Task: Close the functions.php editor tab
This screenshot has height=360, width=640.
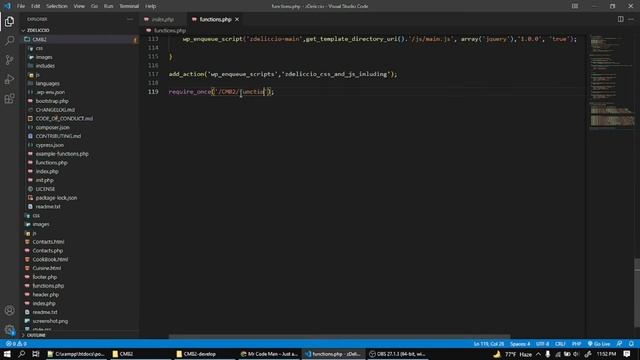Action: click(x=237, y=19)
